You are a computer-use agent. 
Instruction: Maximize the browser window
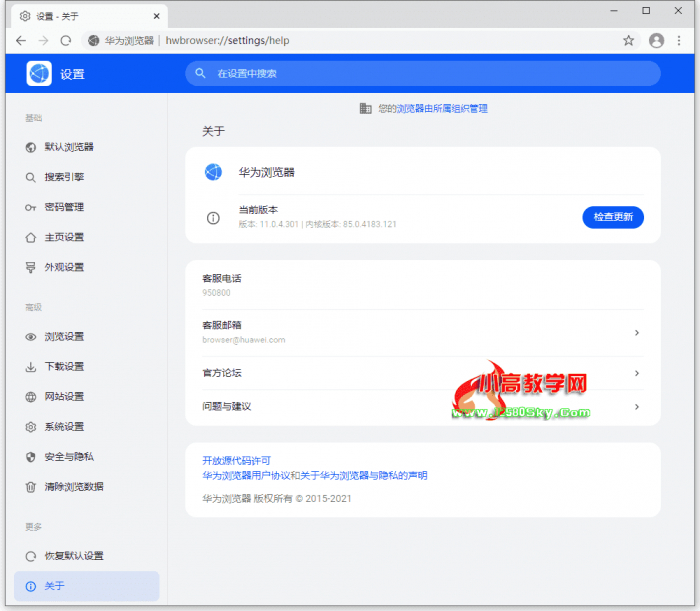646,10
